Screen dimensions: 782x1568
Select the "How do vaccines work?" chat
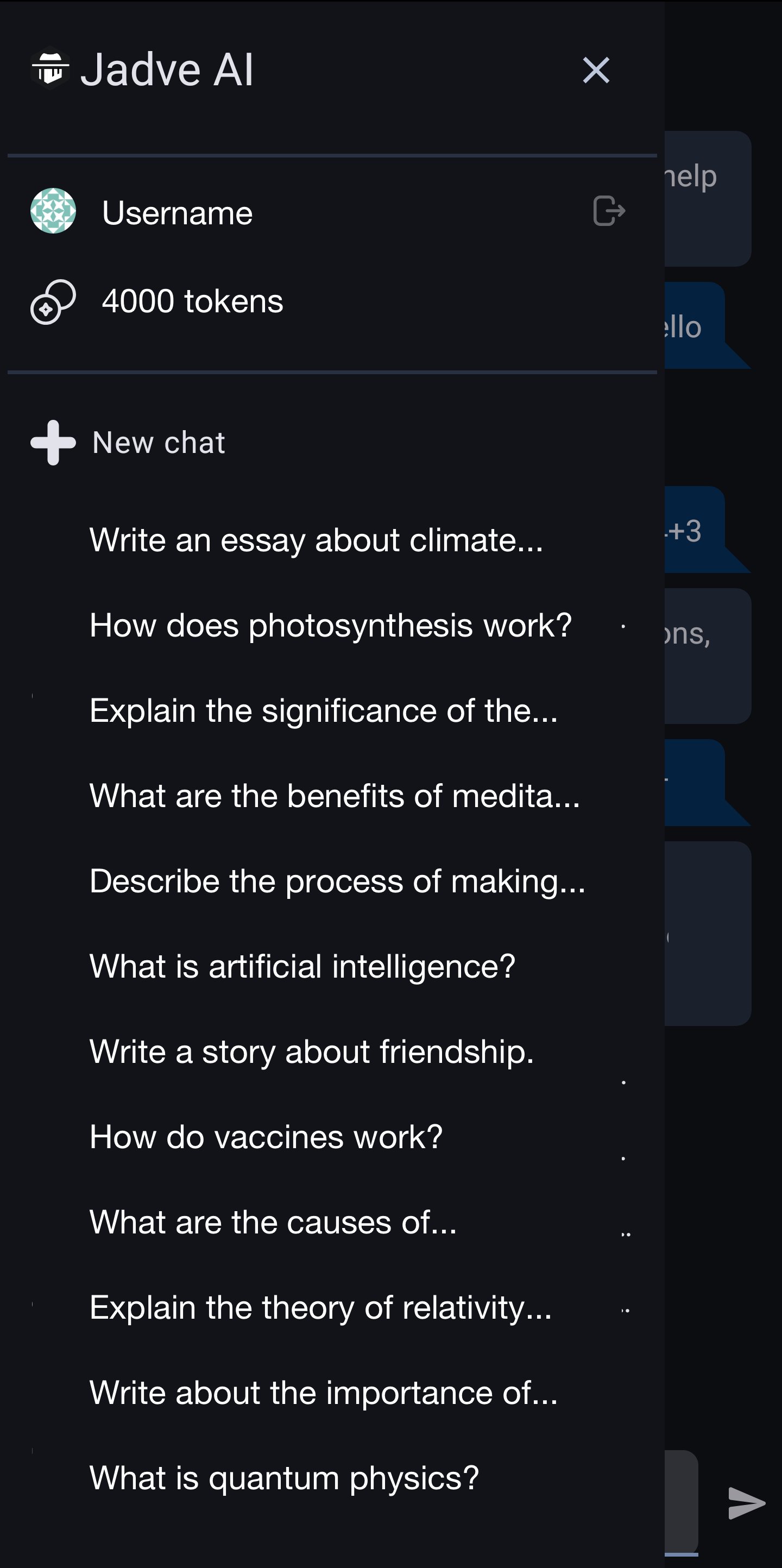pos(266,1137)
